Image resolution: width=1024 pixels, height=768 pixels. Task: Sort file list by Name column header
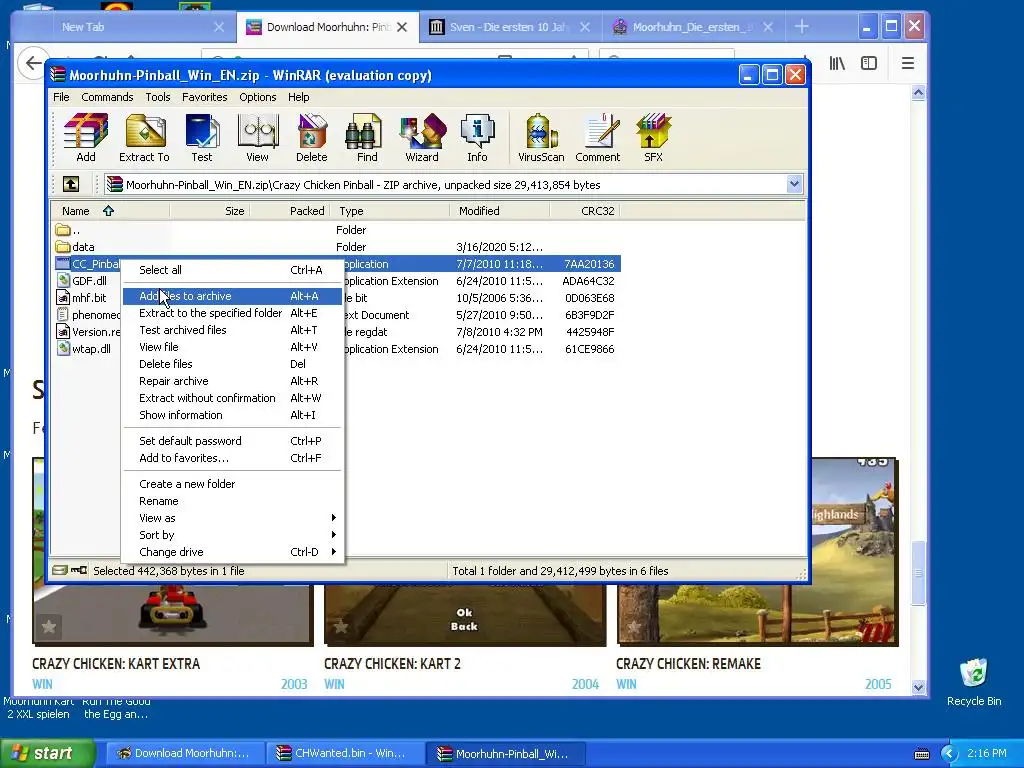(110, 211)
